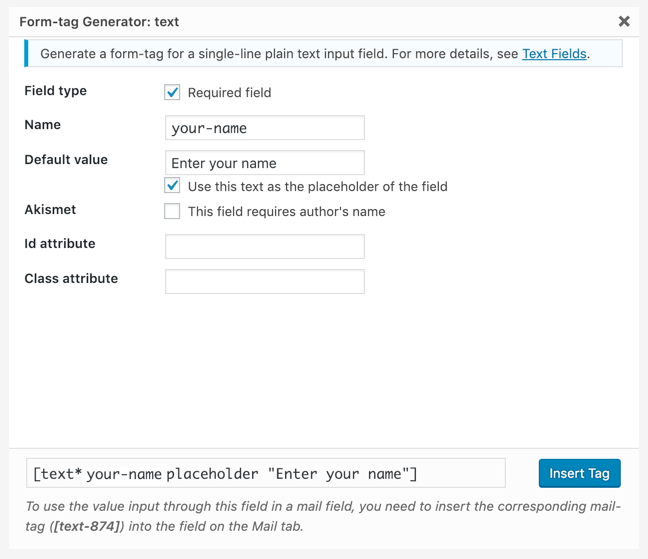
Task: Uncheck the Required field checkbox
Action: pos(172,92)
